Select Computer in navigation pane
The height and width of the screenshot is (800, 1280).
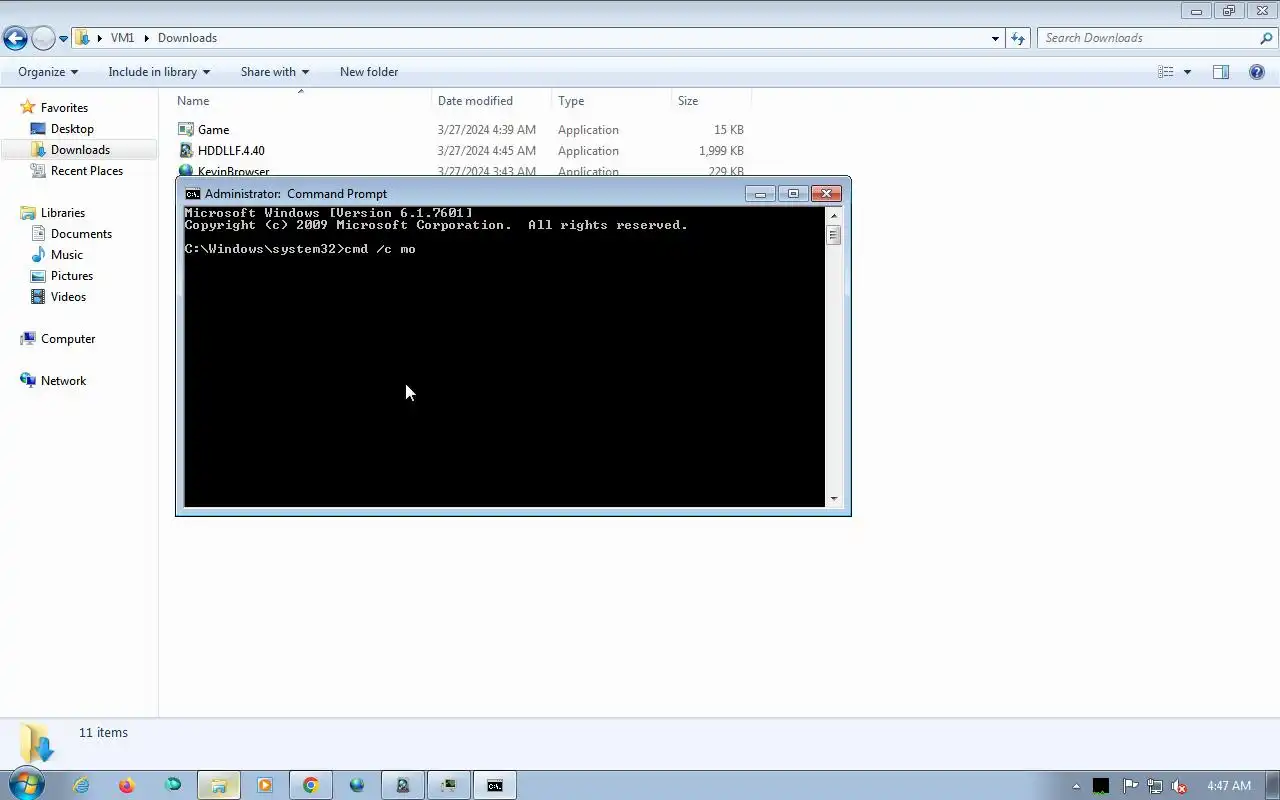[68, 339]
